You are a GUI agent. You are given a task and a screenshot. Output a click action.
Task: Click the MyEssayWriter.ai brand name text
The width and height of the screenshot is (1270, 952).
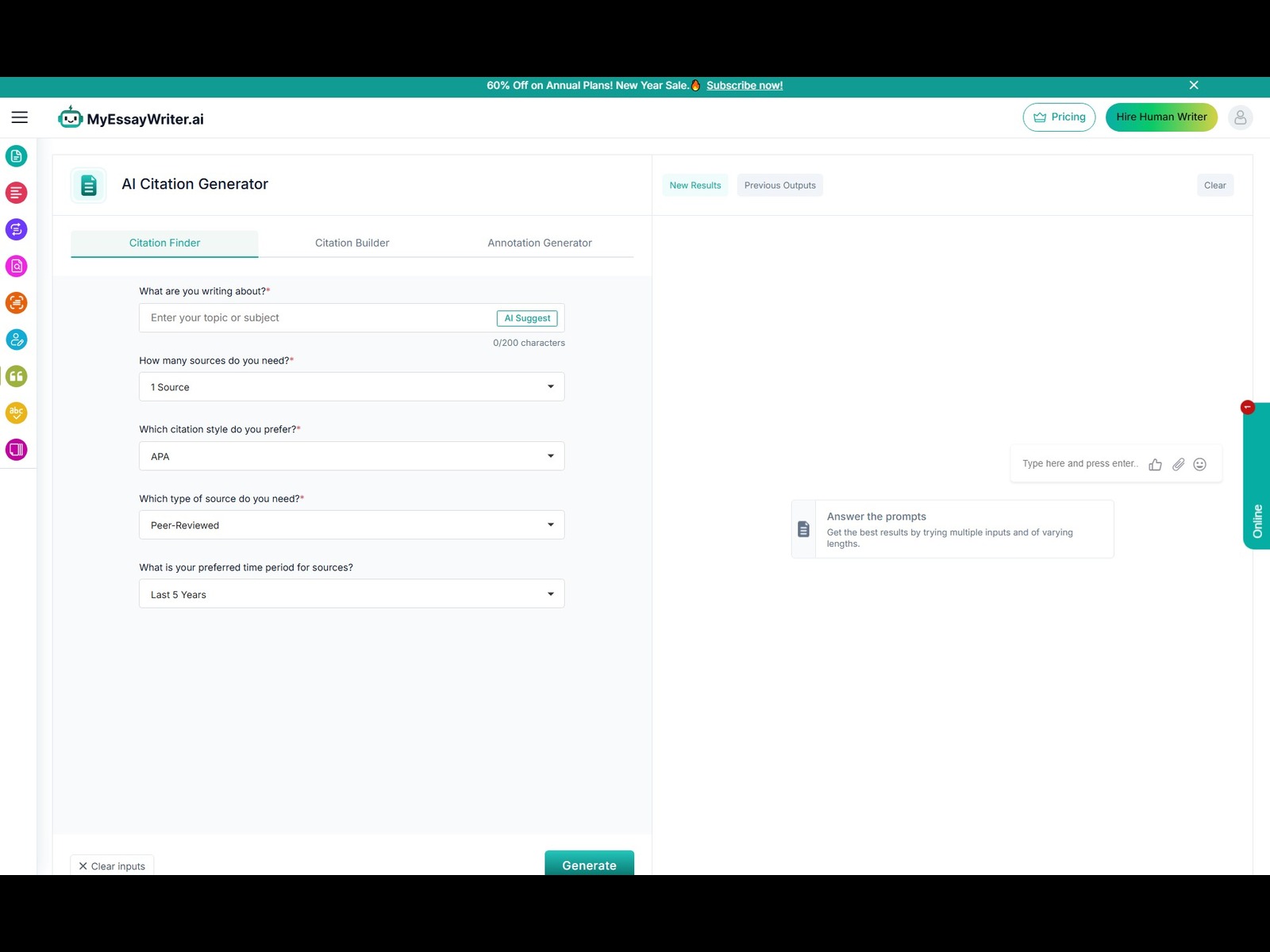coord(145,119)
